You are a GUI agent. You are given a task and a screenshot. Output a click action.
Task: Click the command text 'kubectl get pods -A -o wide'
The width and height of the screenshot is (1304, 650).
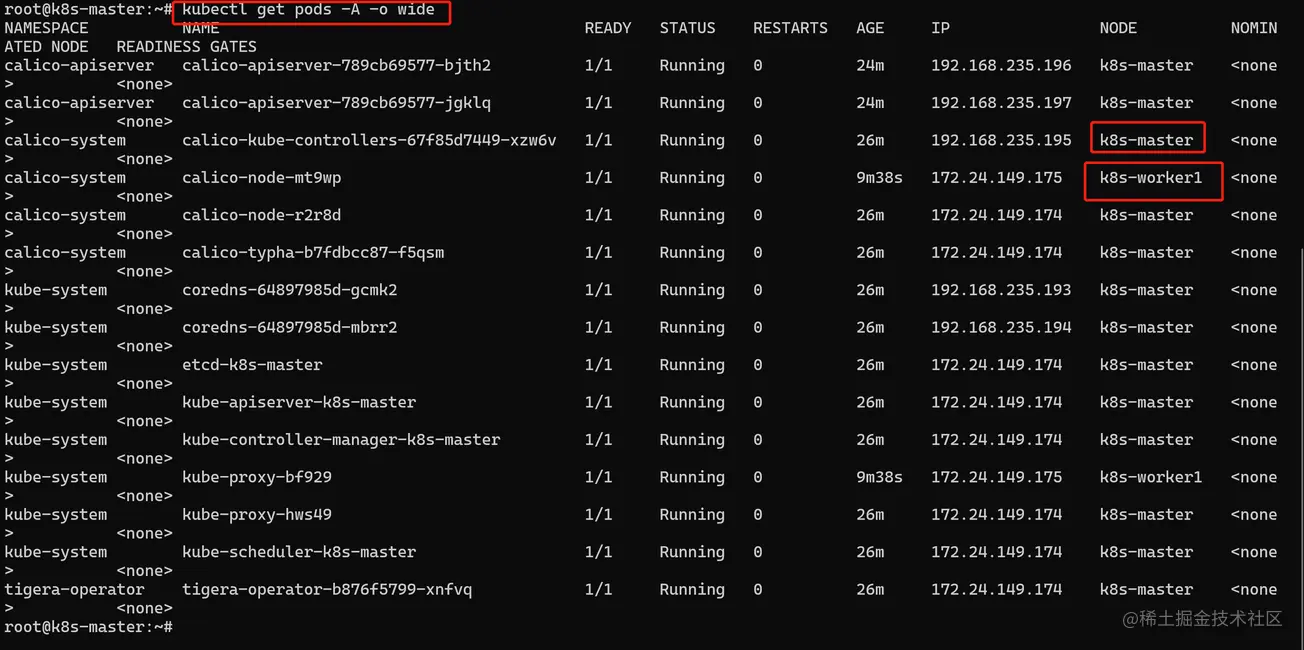point(308,10)
